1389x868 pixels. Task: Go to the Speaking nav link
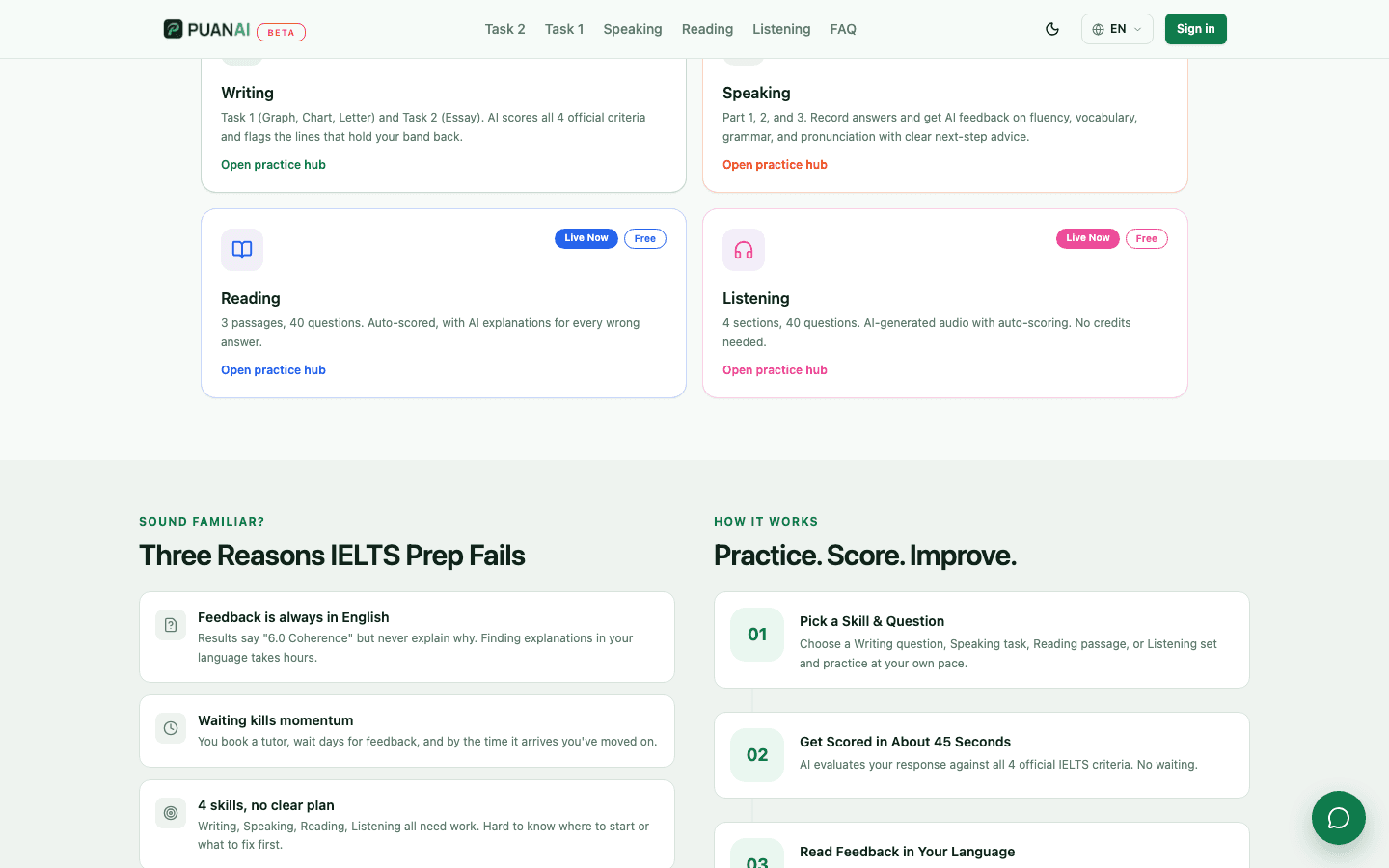(x=633, y=29)
